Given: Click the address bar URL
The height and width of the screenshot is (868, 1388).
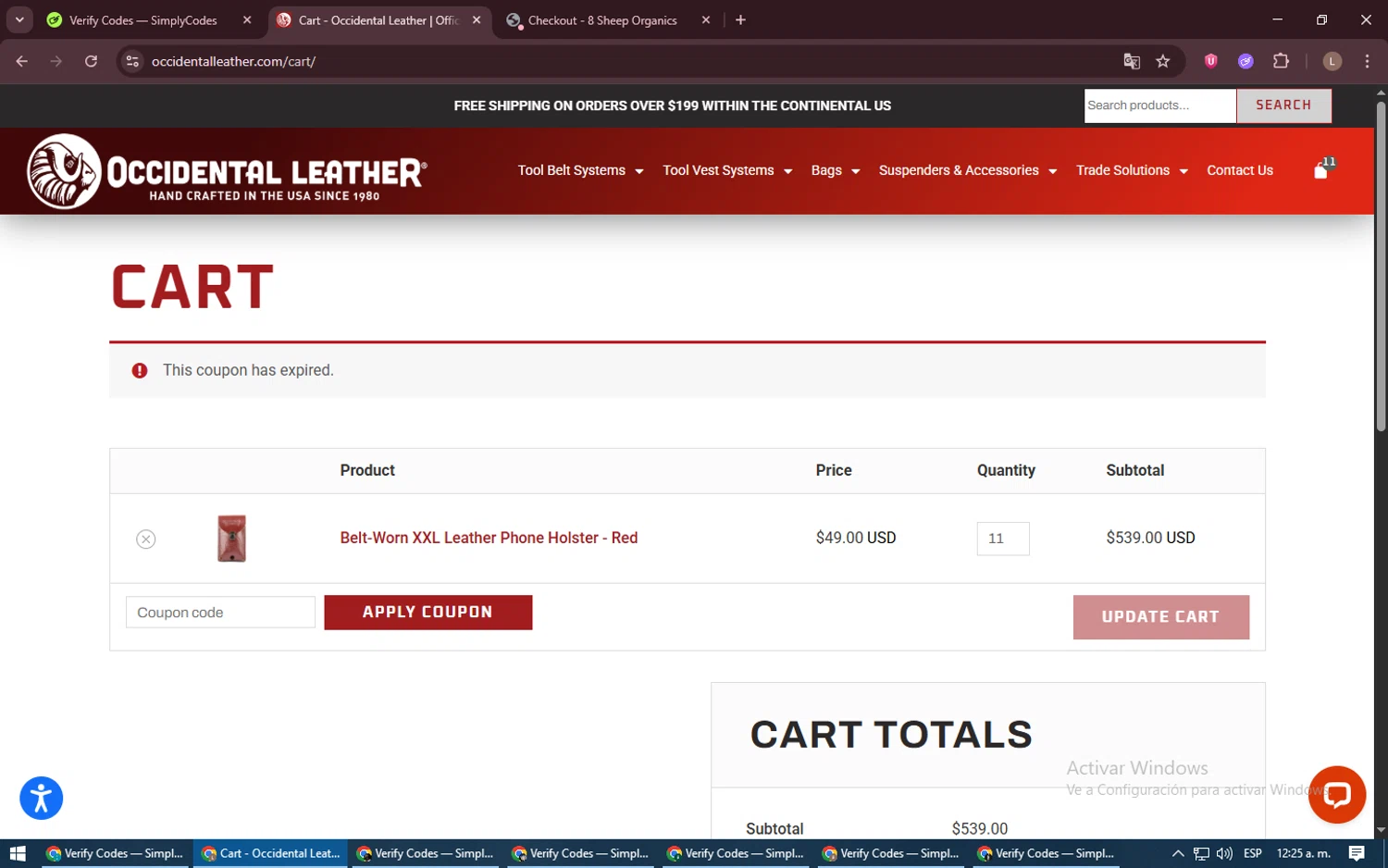Looking at the screenshot, I should coord(233,61).
